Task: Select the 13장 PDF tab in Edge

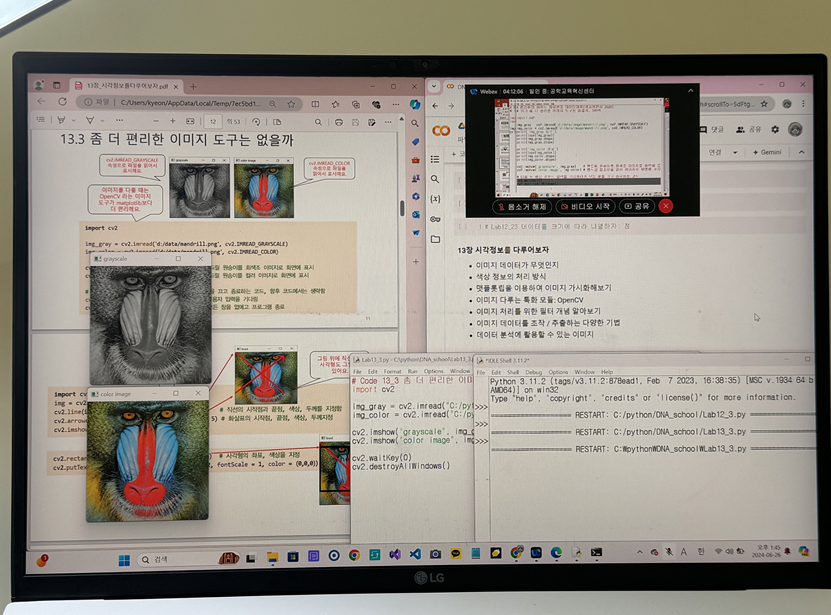Action: pos(126,85)
